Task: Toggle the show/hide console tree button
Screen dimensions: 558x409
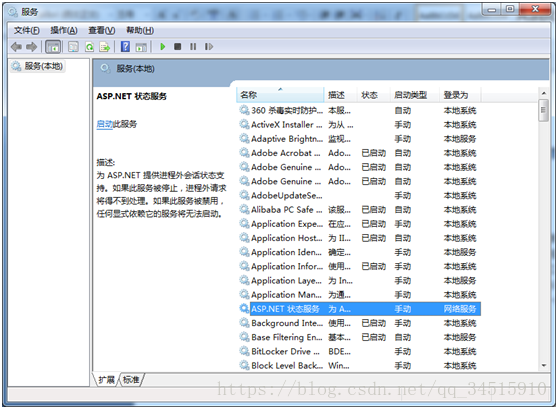Action: (53, 47)
